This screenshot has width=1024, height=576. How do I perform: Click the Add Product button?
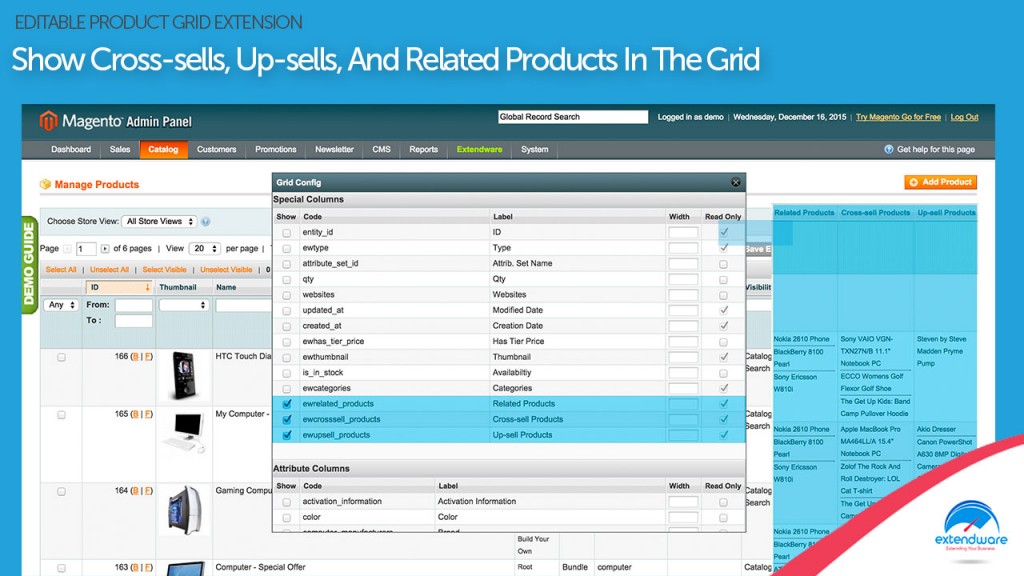pos(940,182)
